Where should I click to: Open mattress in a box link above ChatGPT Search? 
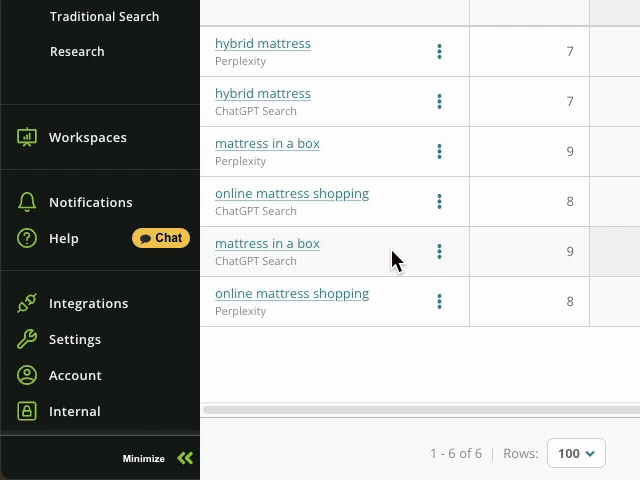267,244
